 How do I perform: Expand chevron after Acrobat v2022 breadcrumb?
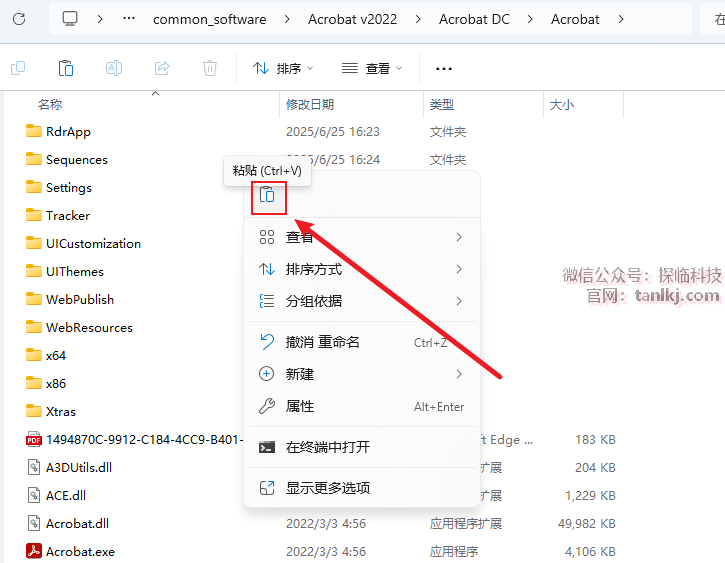pos(418,19)
